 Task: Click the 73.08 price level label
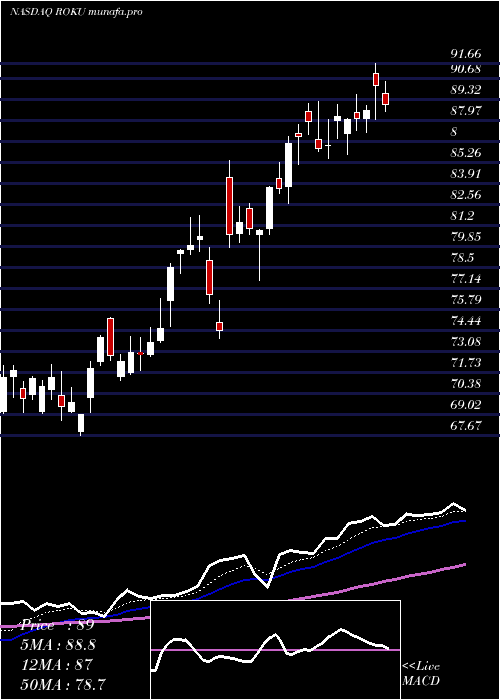pyautogui.click(x=466, y=342)
